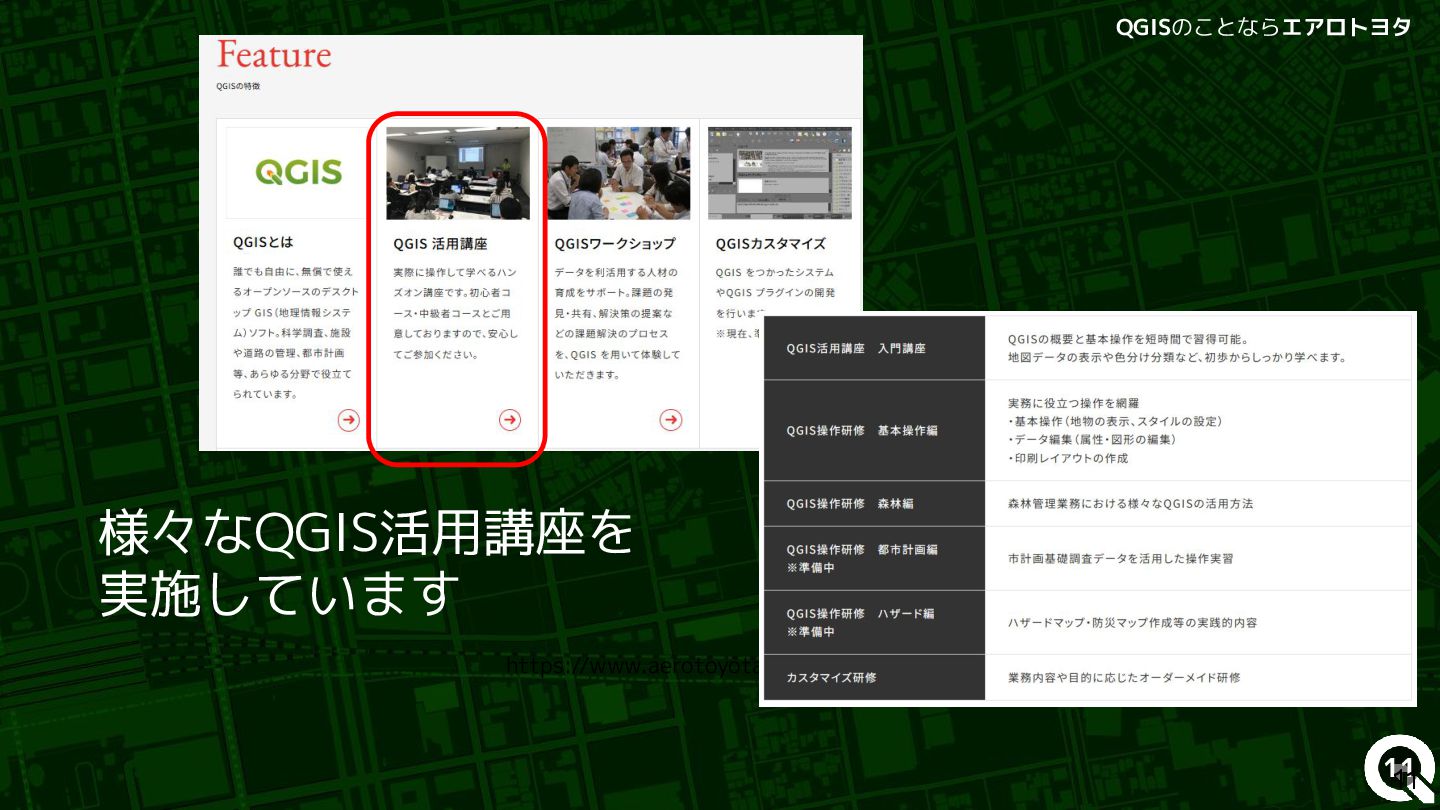Viewport: 1440px width, 810px height.
Task: Select the QGISカスタマイズ card title
Action: pos(771,243)
